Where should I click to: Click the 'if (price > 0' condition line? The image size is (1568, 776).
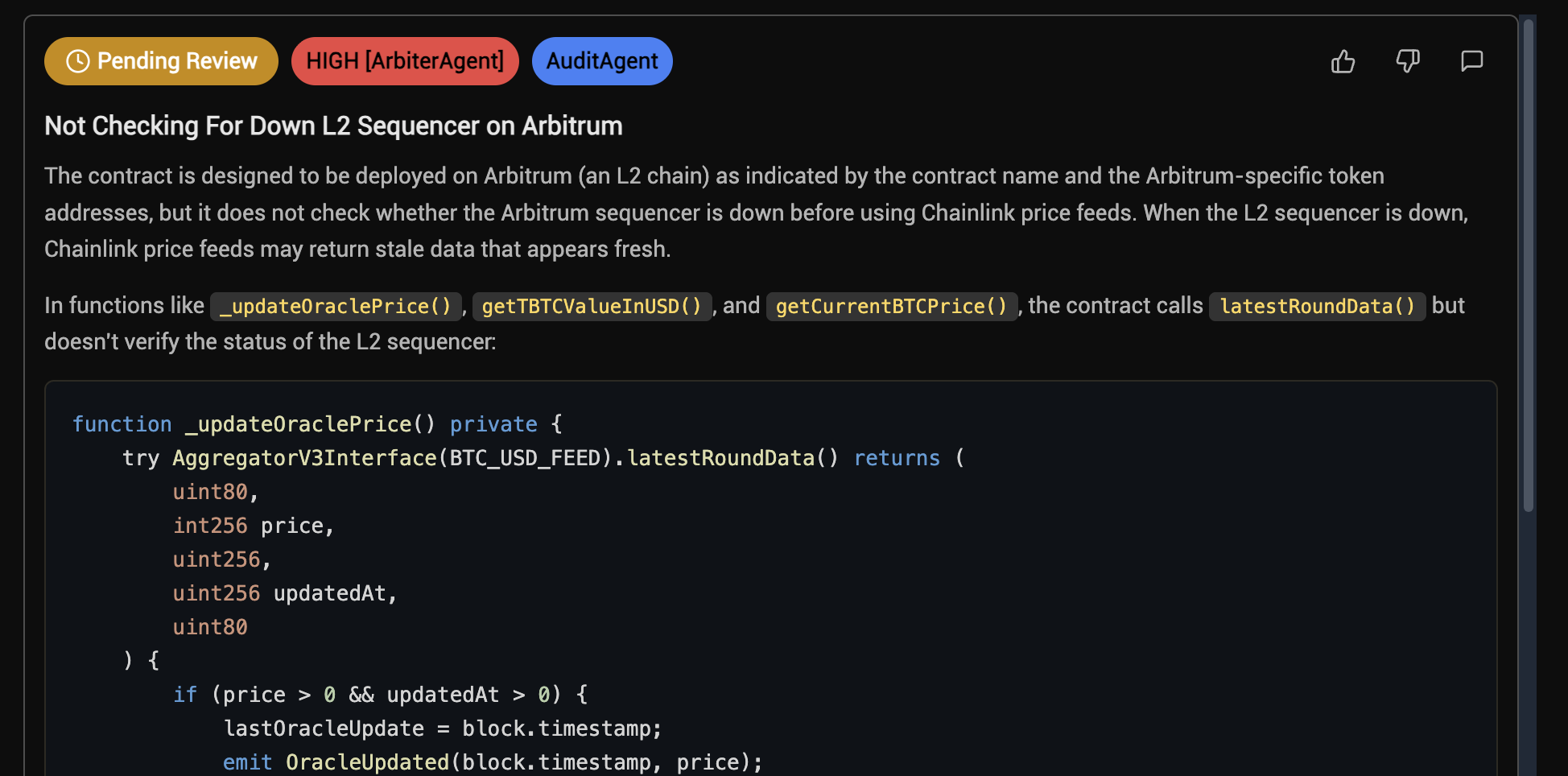pos(380,695)
